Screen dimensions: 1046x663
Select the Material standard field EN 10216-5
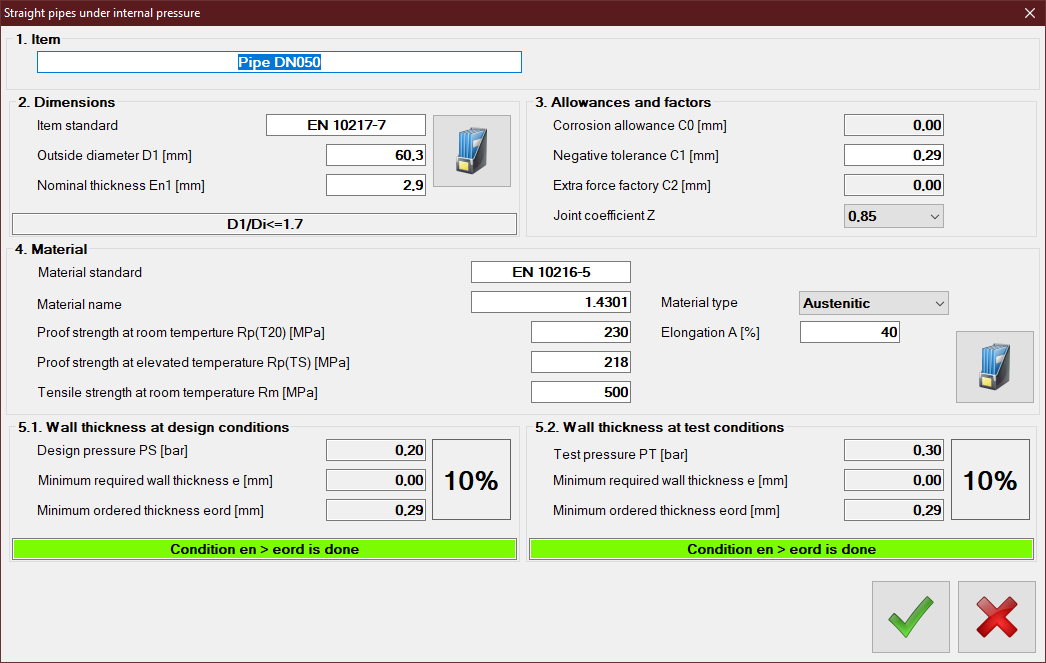pos(550,272)
